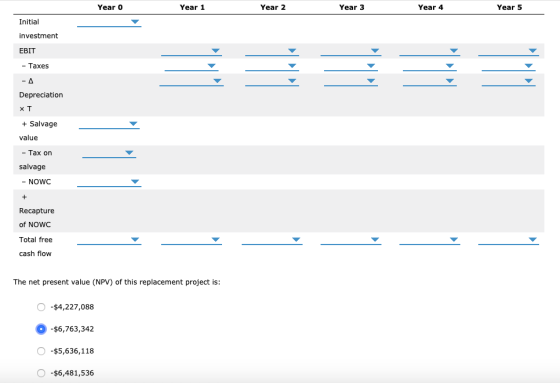The image size is (560, 383).
Task: Expand the Taxes Year 4 dropdown
Action: coord(430,66)
